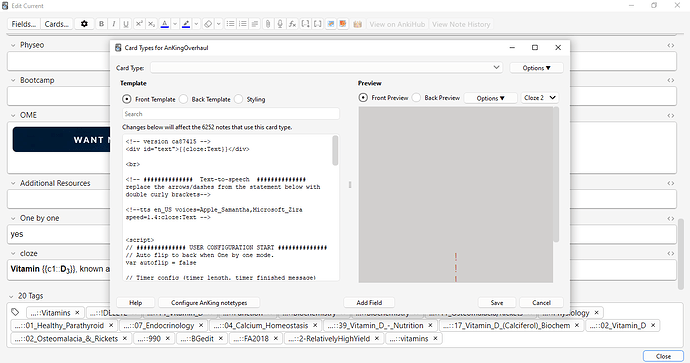The image size is (690, 363).
Task: Remove the 07_Endocrinology tag
Action: (201, 326)
